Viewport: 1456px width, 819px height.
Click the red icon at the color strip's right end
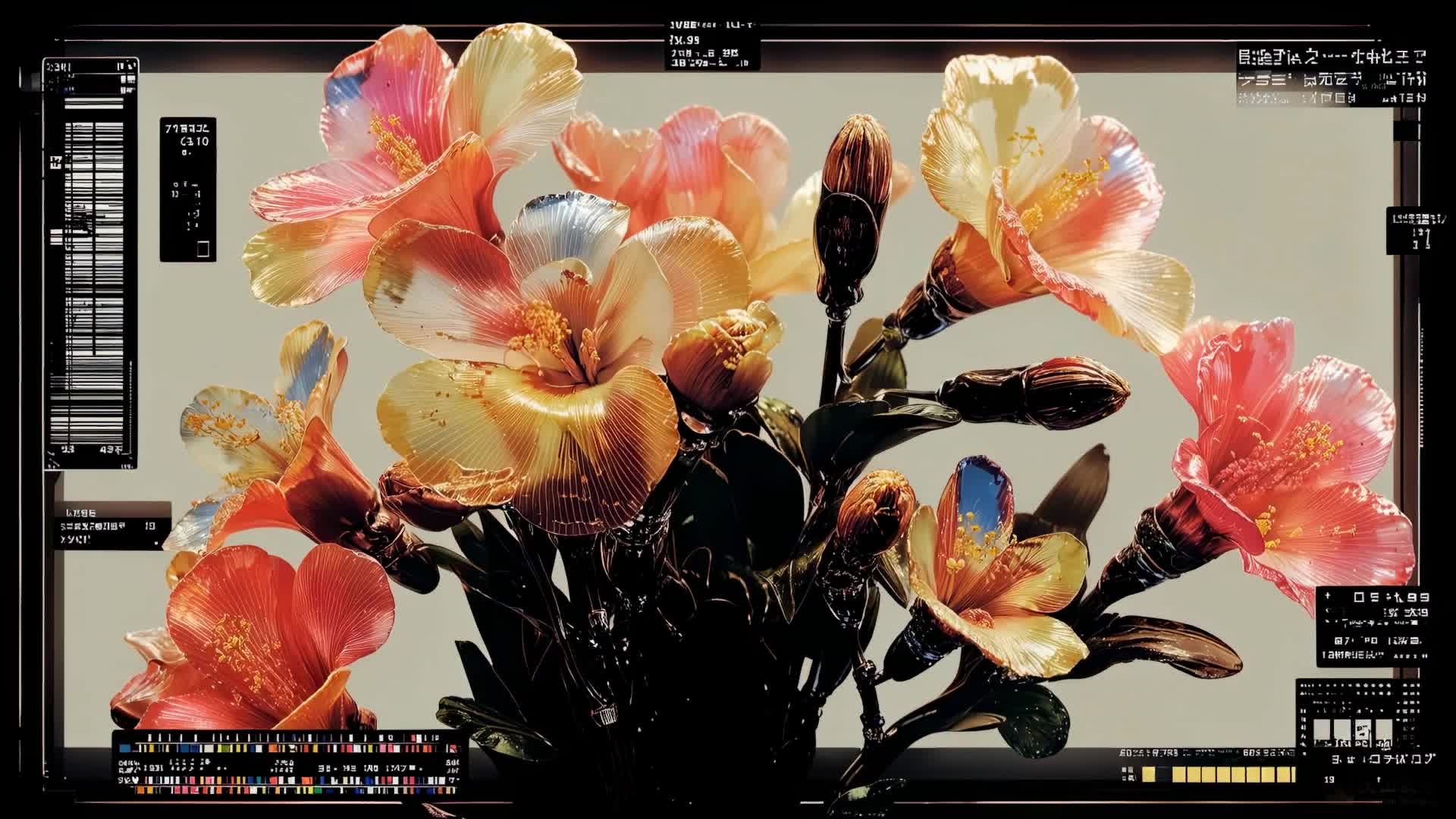pos(453,748)
